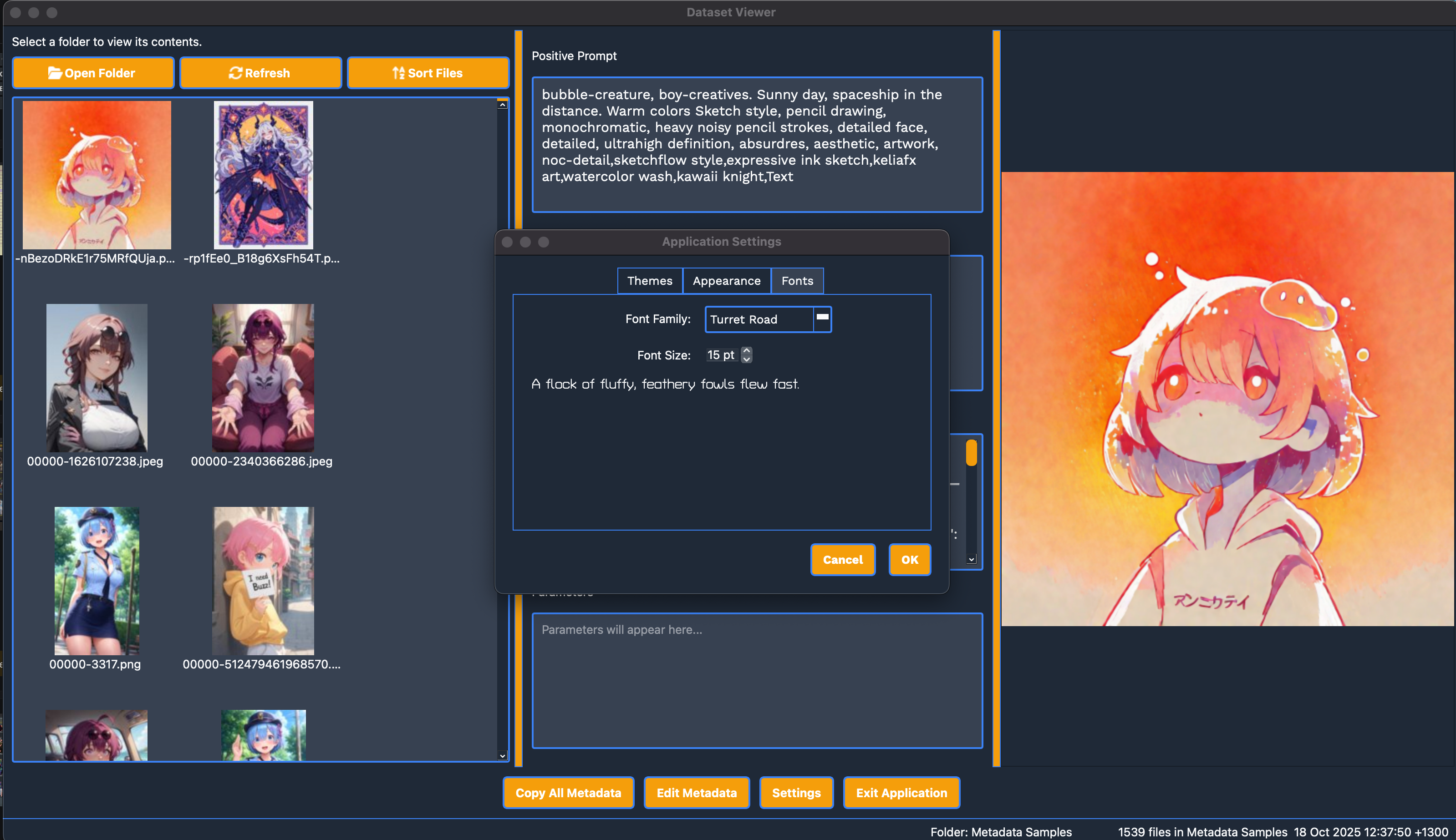Click the Open Folder icon button

click(x=93, y=73)
